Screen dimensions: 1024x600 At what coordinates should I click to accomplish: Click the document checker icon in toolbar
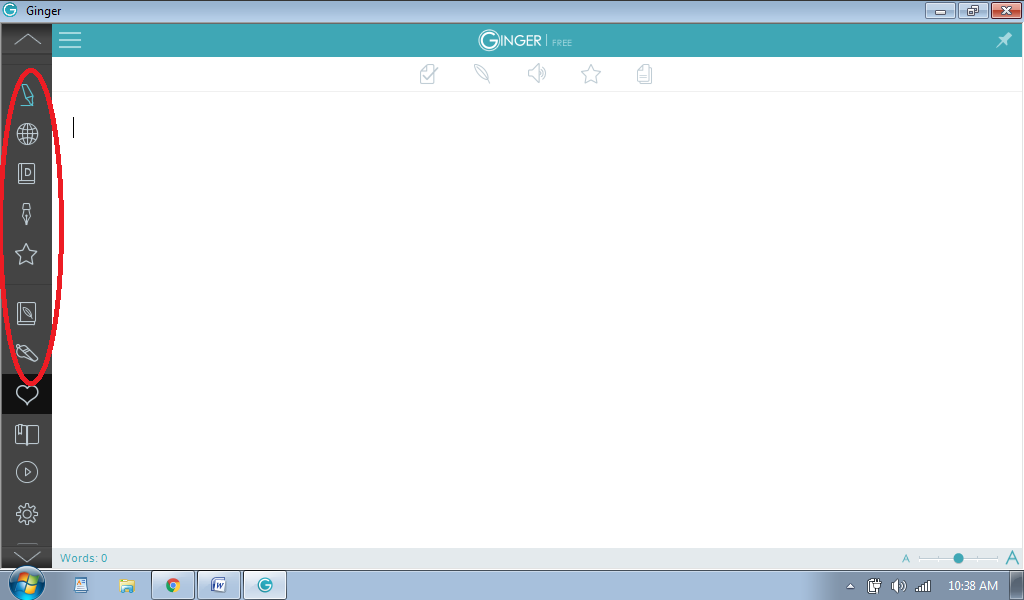click(x=428, y=73)
